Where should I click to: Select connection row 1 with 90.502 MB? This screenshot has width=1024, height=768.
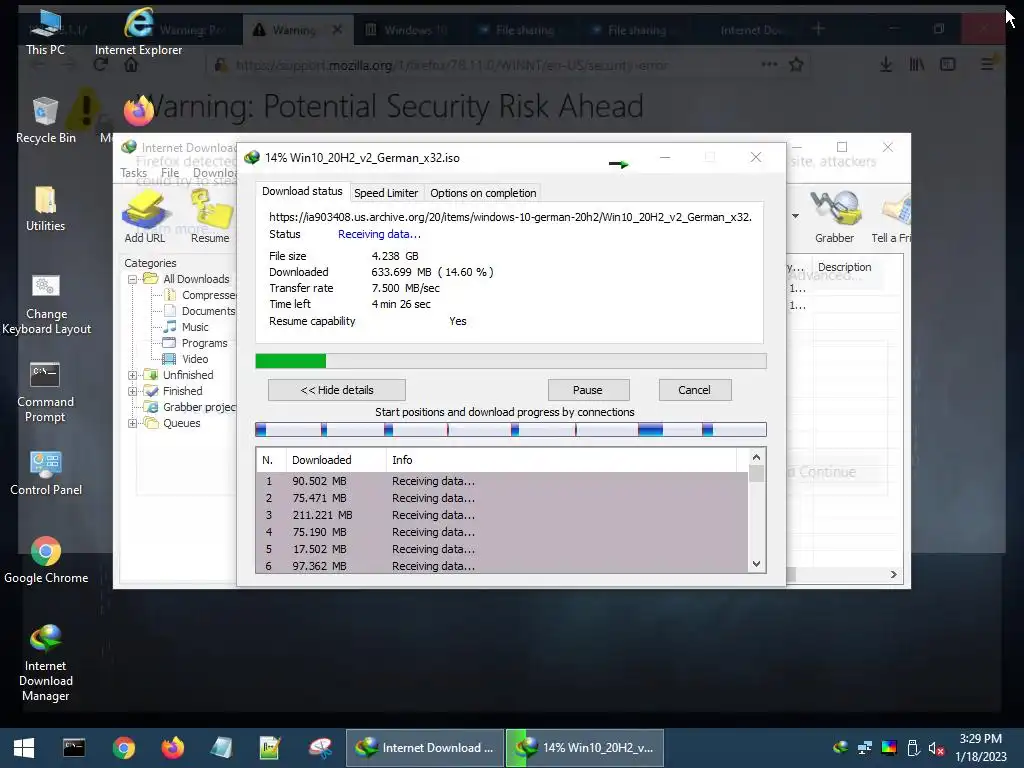502,481
